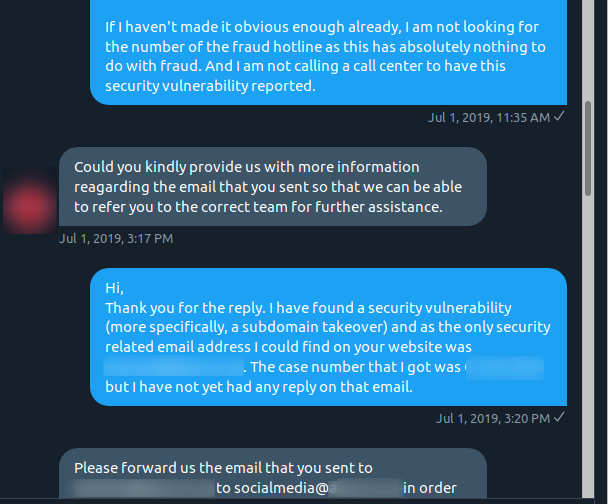The height and width of the screenshot is (504, 608).
Task: Click the Jul 1, 2019, 3:17 PM timestamp
Action: pos(116,238)
